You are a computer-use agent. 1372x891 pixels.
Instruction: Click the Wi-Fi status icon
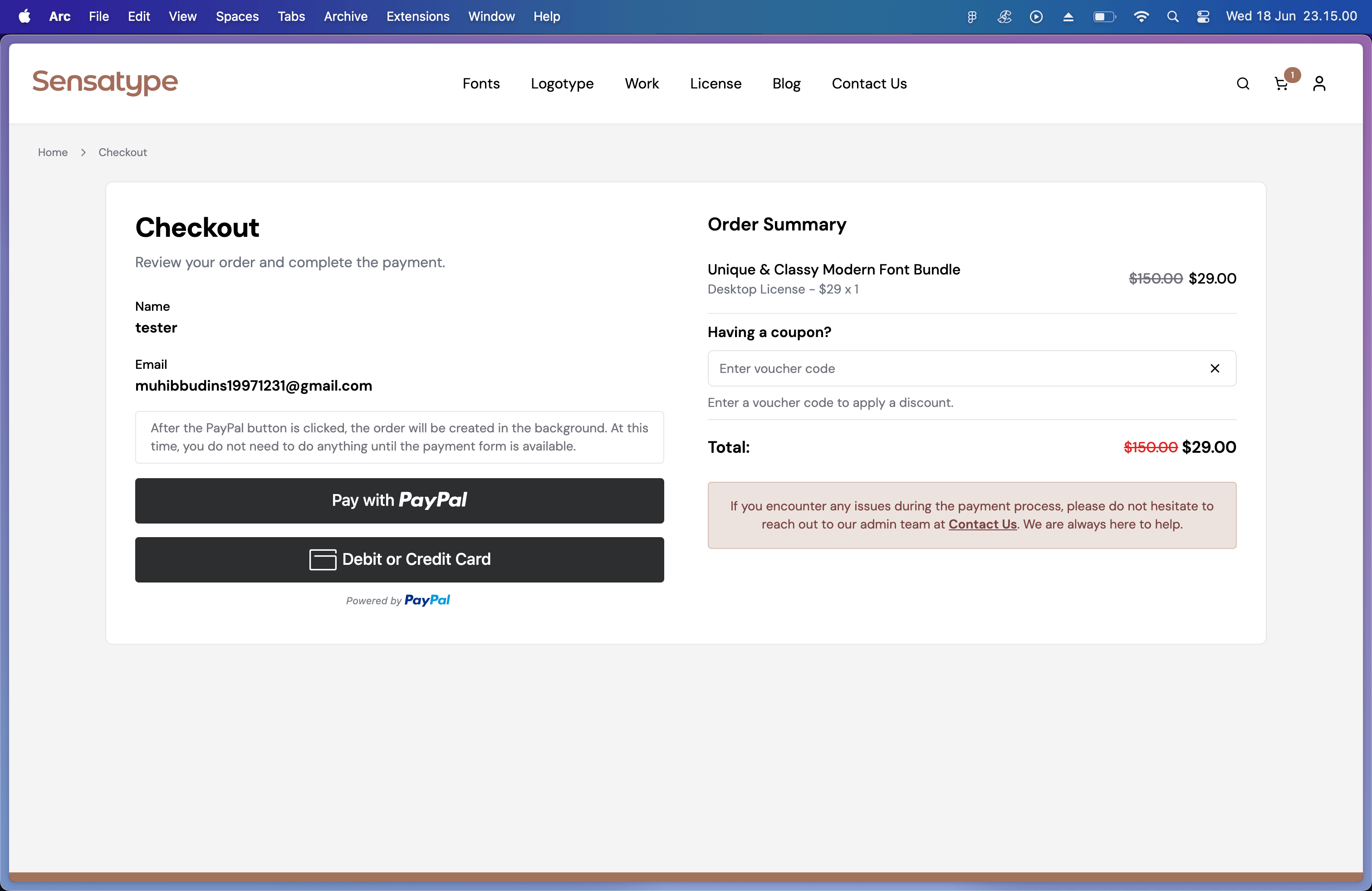point(1141,17)
